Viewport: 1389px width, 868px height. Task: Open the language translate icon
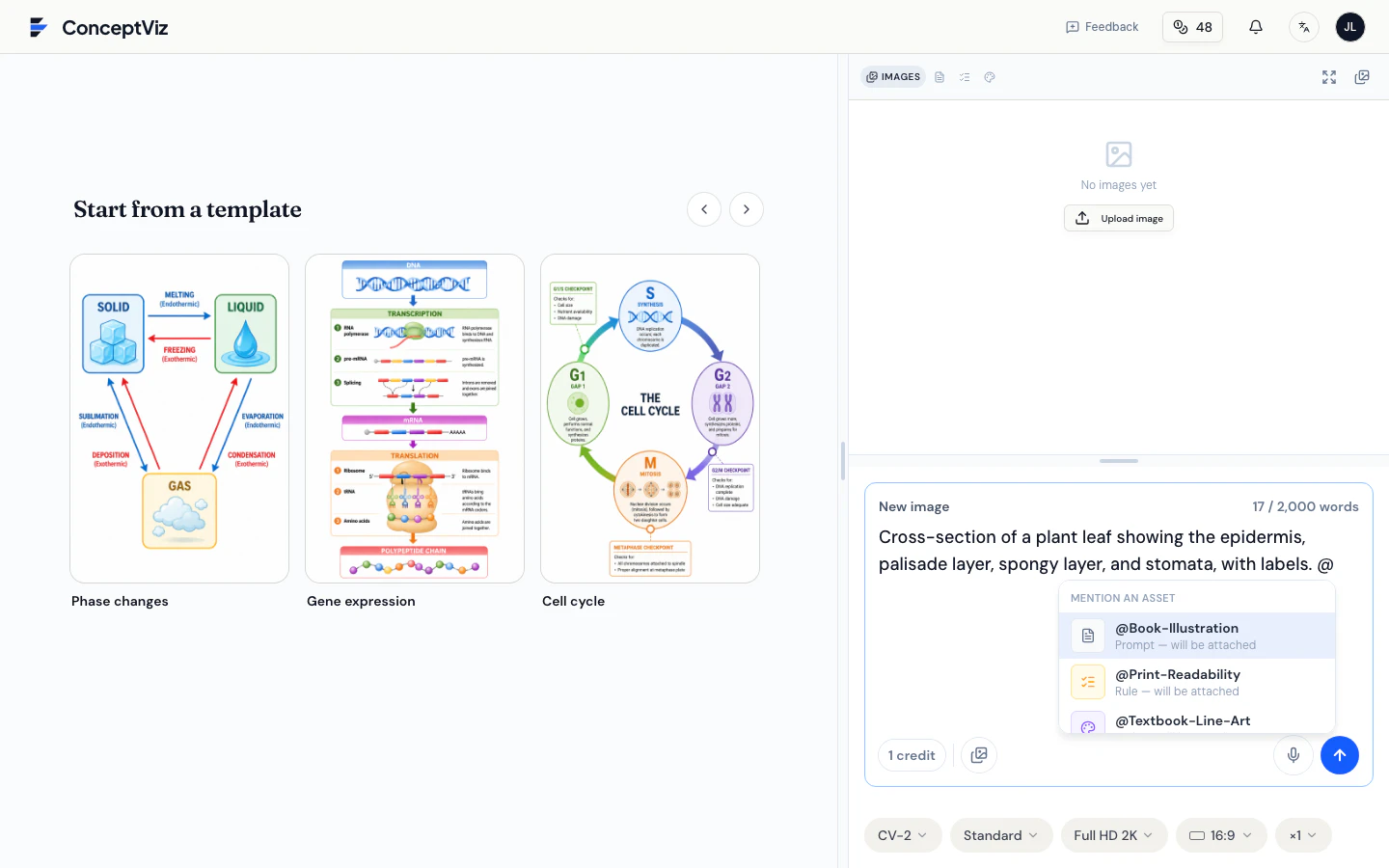pos(1304,27)
